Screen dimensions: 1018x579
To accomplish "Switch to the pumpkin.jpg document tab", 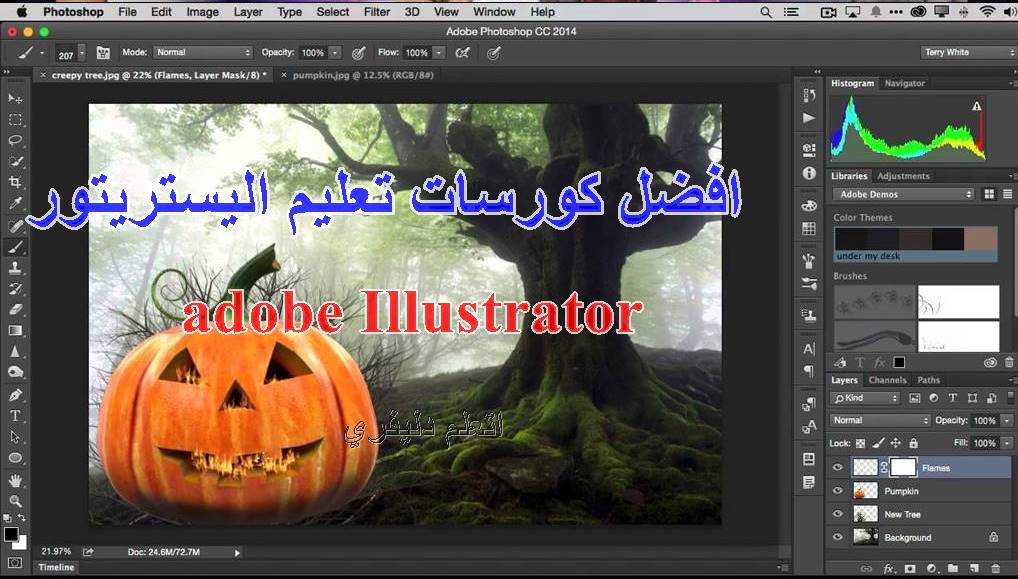I will click(362, 75).
